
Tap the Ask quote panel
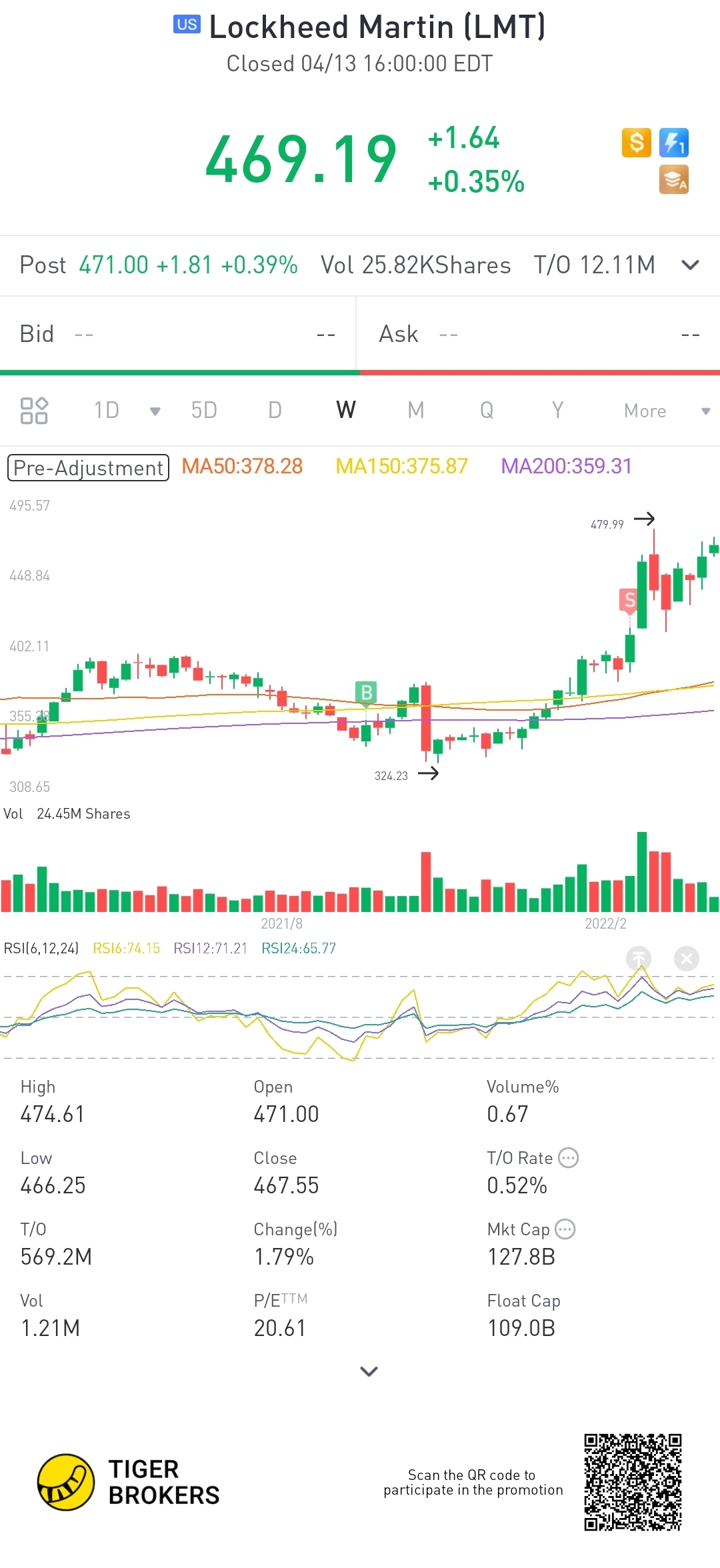(x=539, y=334)
